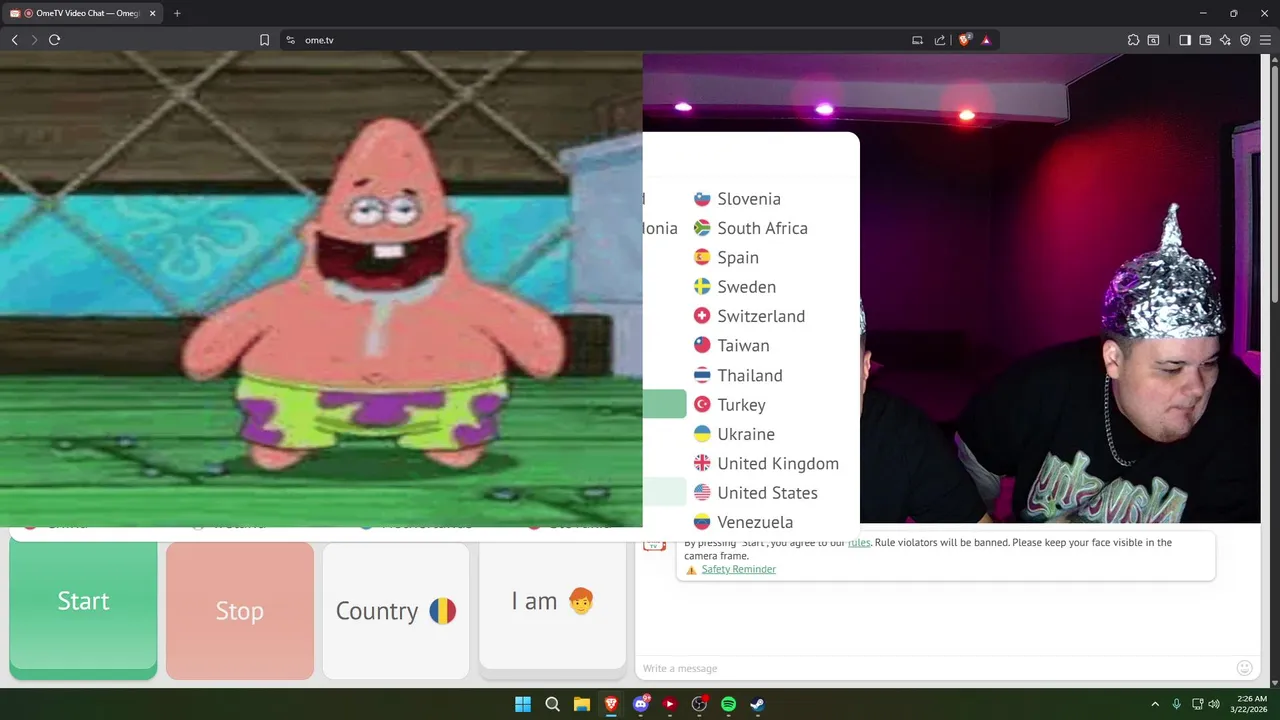Open the Leo AI sparkle icon
Screen dimensions: 1280x720
[x=1225, y=40]
